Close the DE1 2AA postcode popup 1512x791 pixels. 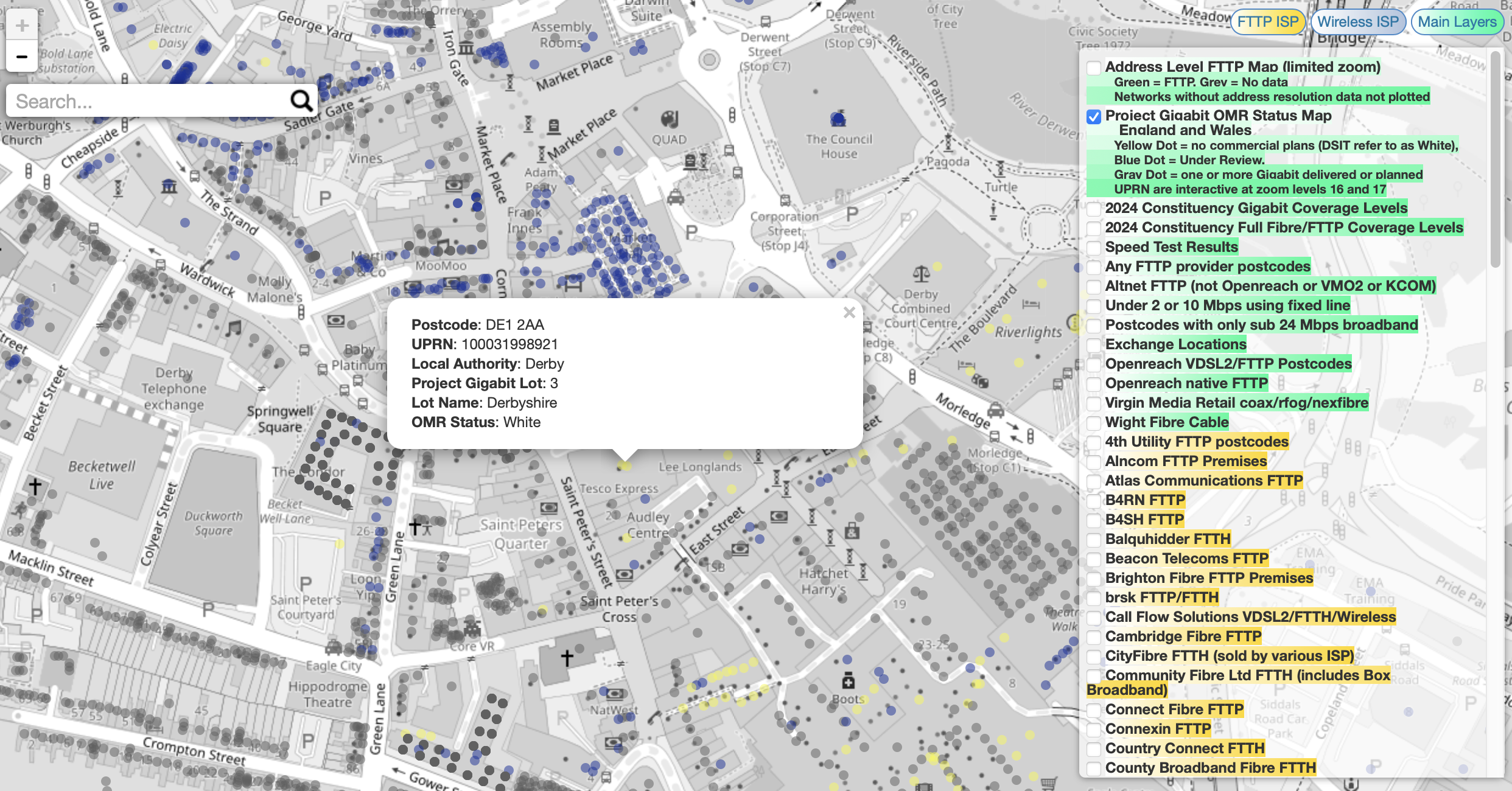click(850, 313)
